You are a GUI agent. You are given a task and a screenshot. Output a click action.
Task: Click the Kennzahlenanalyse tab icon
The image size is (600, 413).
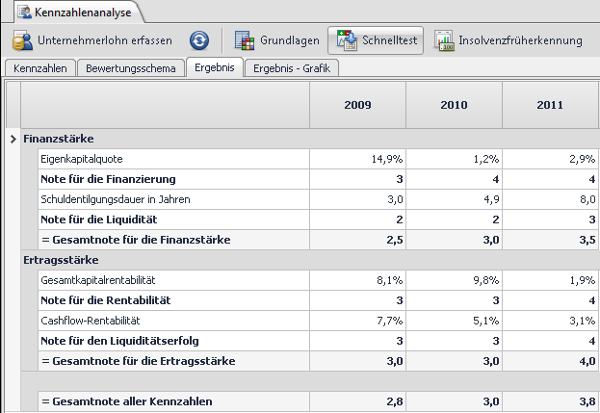tap(25, 12)
